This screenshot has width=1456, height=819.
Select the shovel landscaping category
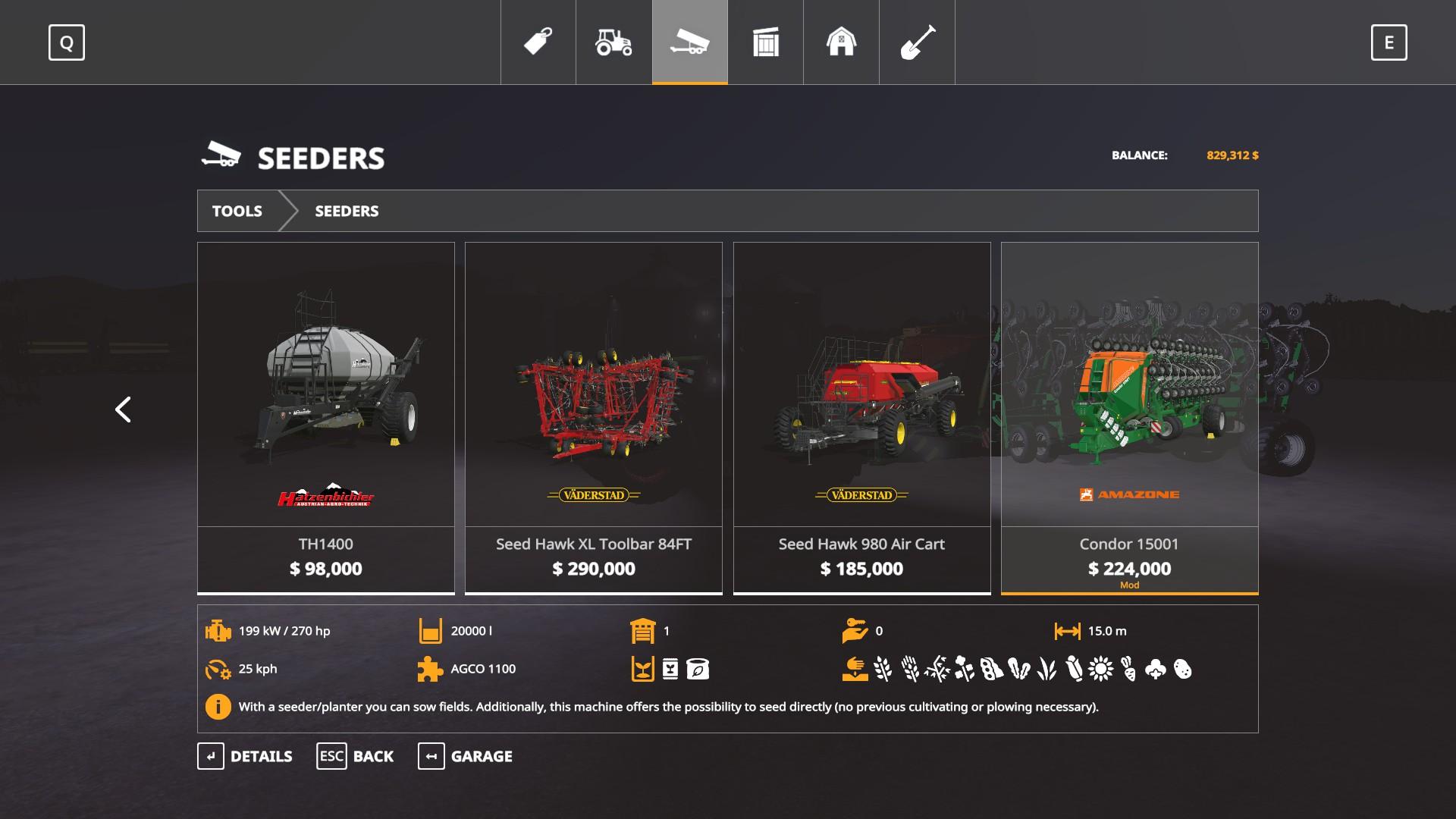(918, 42)
